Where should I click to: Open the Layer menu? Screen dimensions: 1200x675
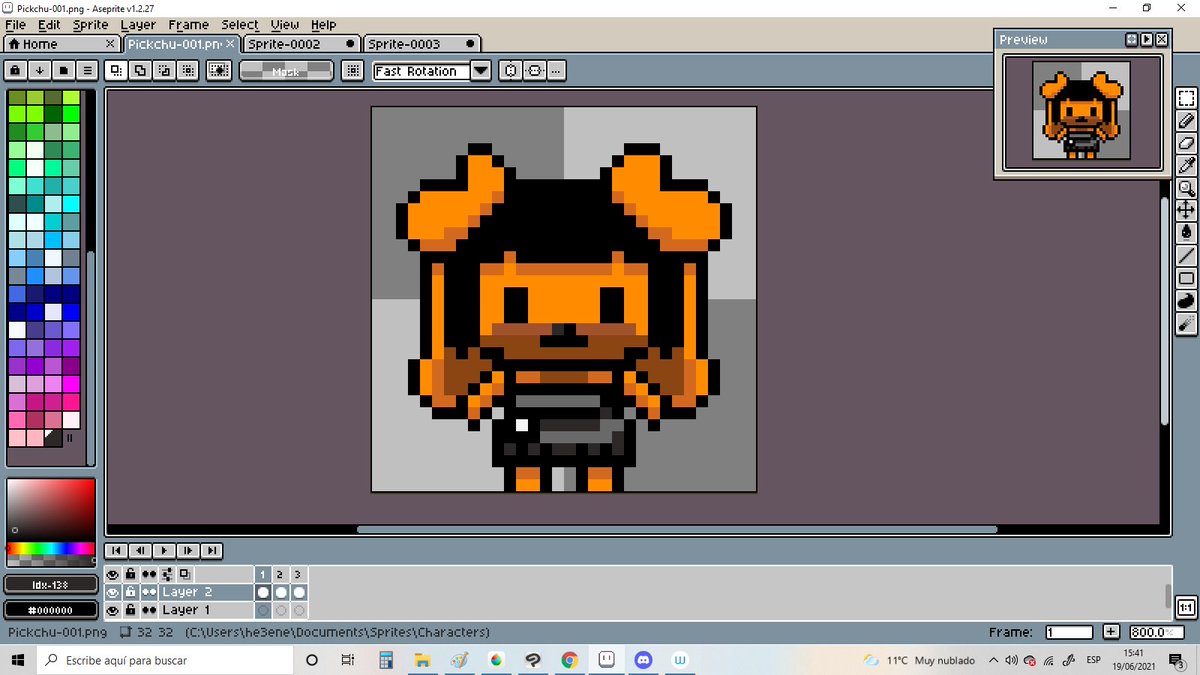point(138,25)
